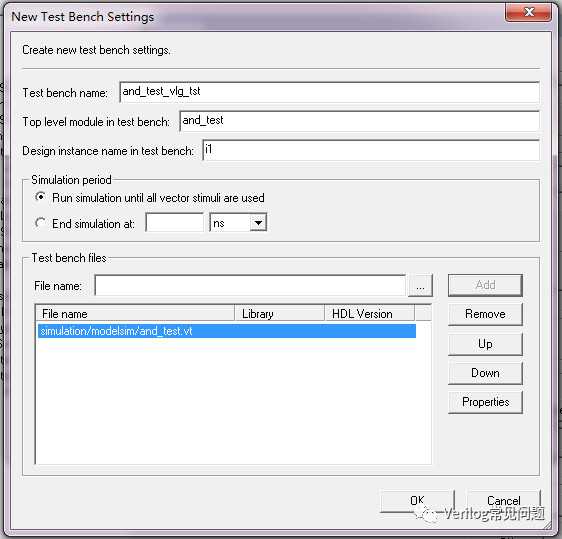Viewport: 562px width, 539px height.
Task: Open the ns time unit dropdown
Action: click(x=258, y=223)
